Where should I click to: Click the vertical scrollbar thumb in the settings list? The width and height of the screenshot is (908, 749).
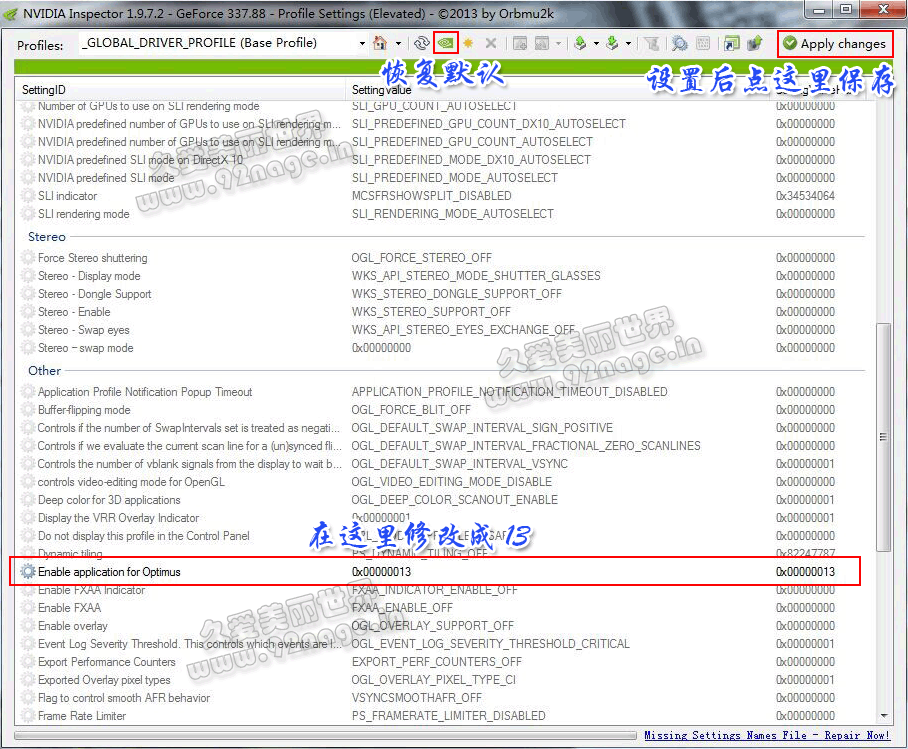pos(883,437)
